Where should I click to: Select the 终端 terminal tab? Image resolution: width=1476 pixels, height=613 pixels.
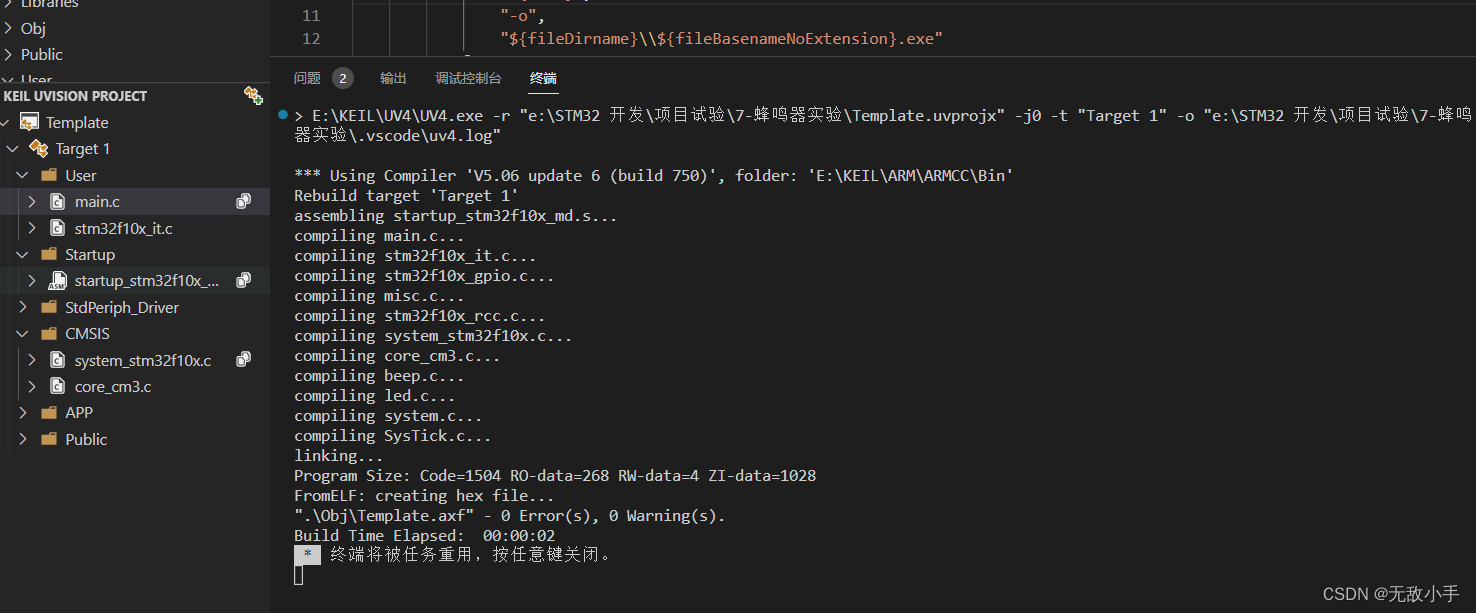[543, 78]
